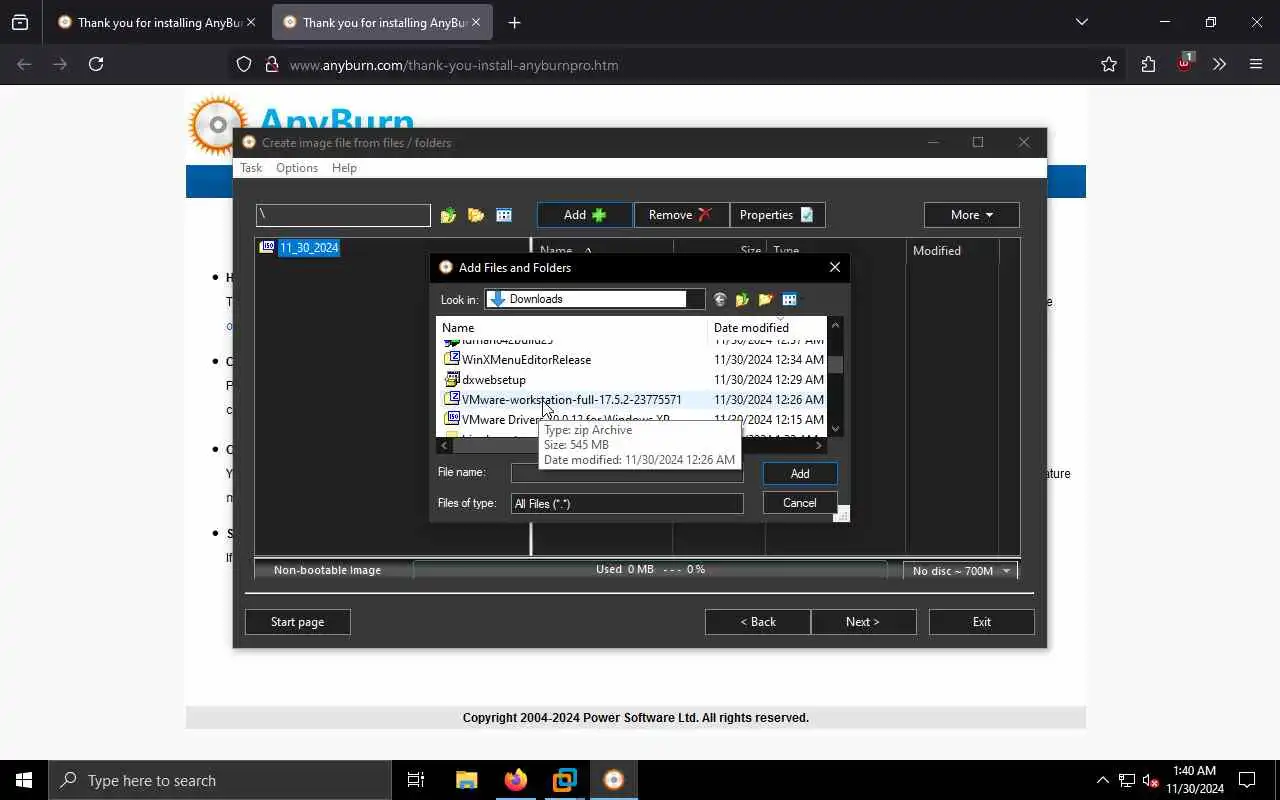The width and height of the screenshot is (1280, 800).
Task: Open the Options menu in AnyBurn
Action: (x=297, y=168)
